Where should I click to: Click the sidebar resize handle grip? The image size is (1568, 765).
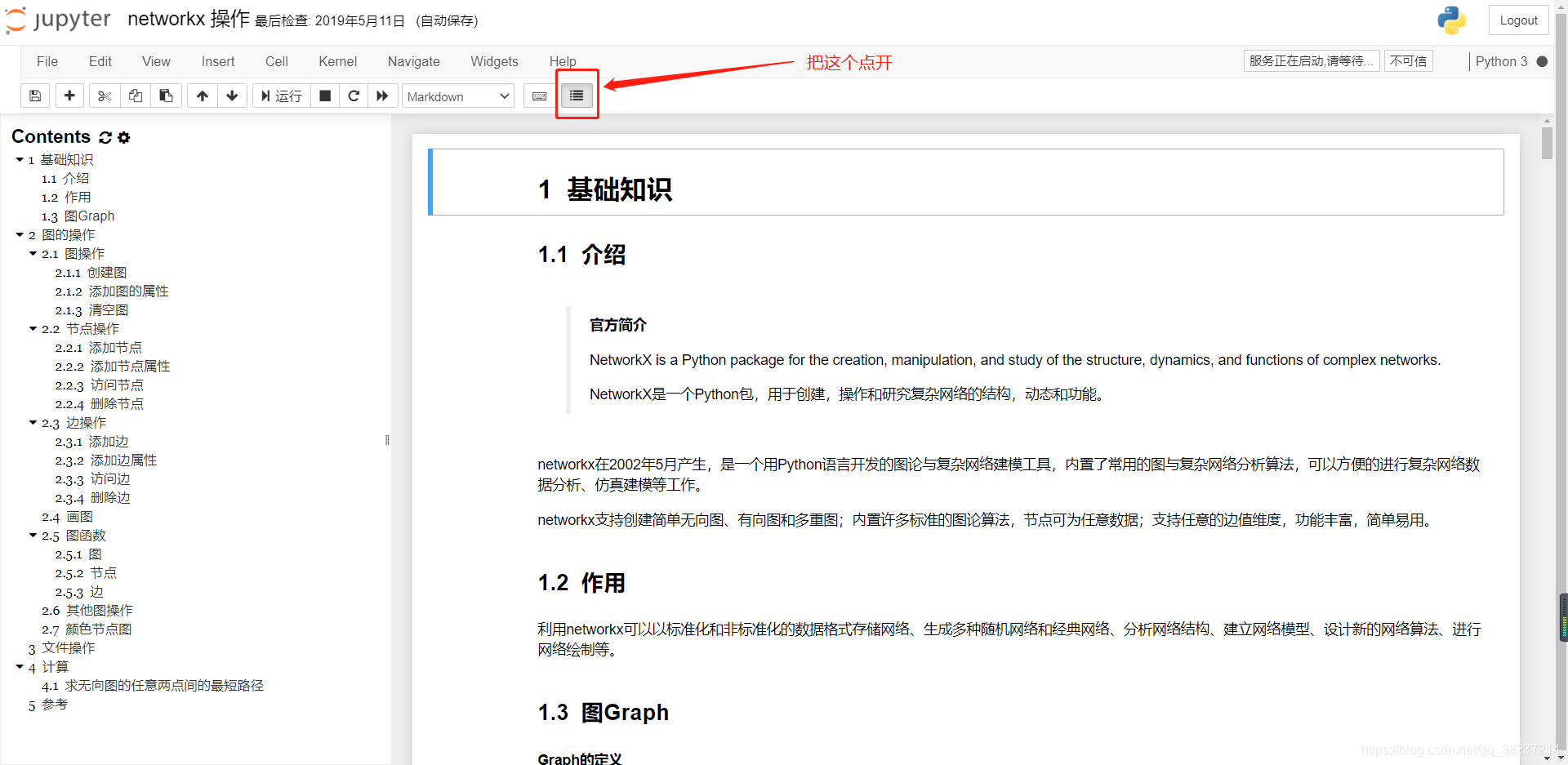(387, 440)
